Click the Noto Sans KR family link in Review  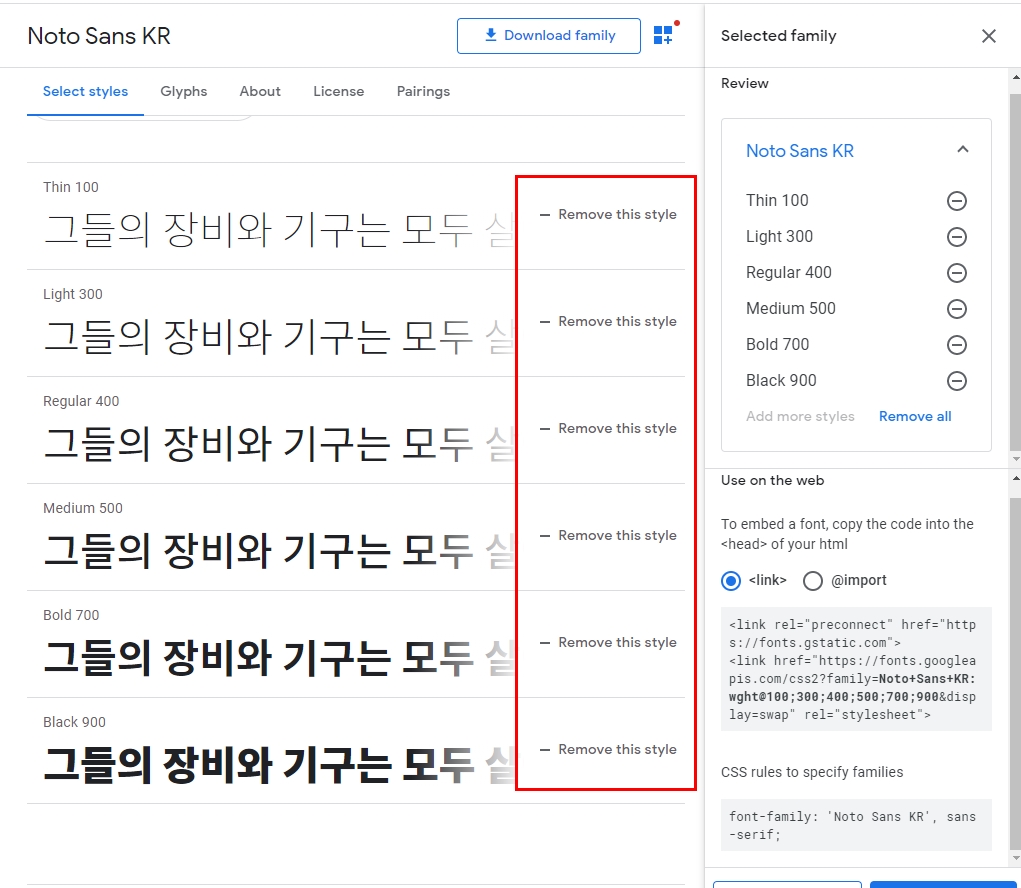pos(800,151)
